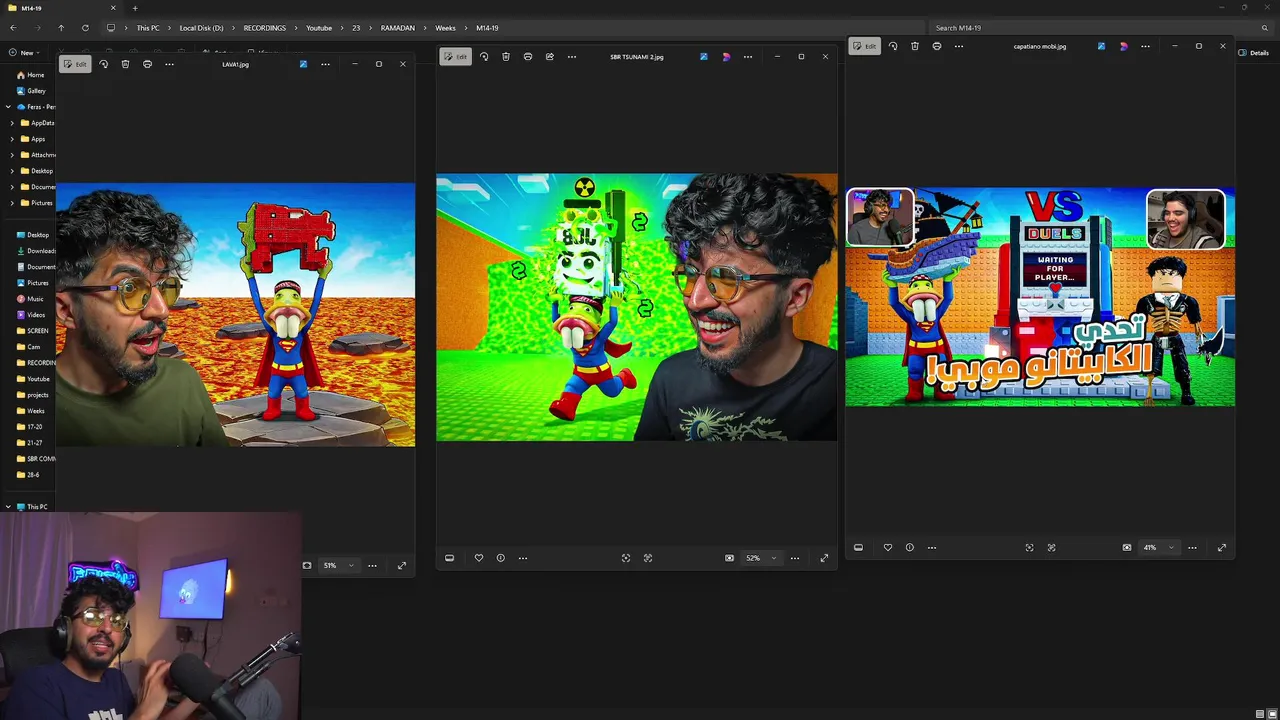Image resolution: width=1280 pixels, height=720 pixels.
Task: Enter fullscreen in LAVA1.jpg window
Action: point(402,565)
